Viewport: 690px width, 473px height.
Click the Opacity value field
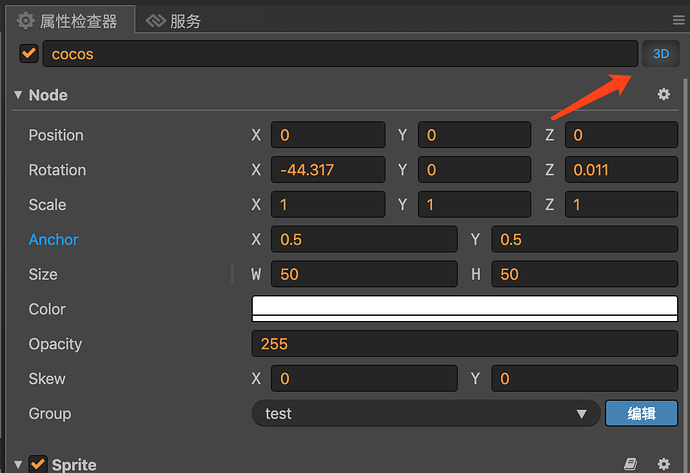coord(464,344)
